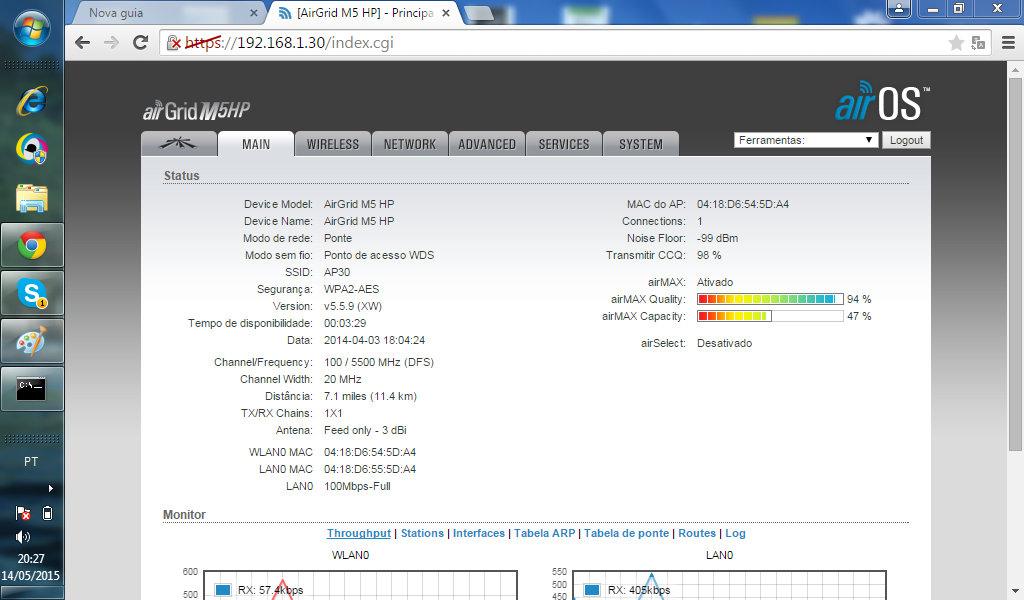
Task: Open the Tabela de ponte link
Action: pos(626,533)
